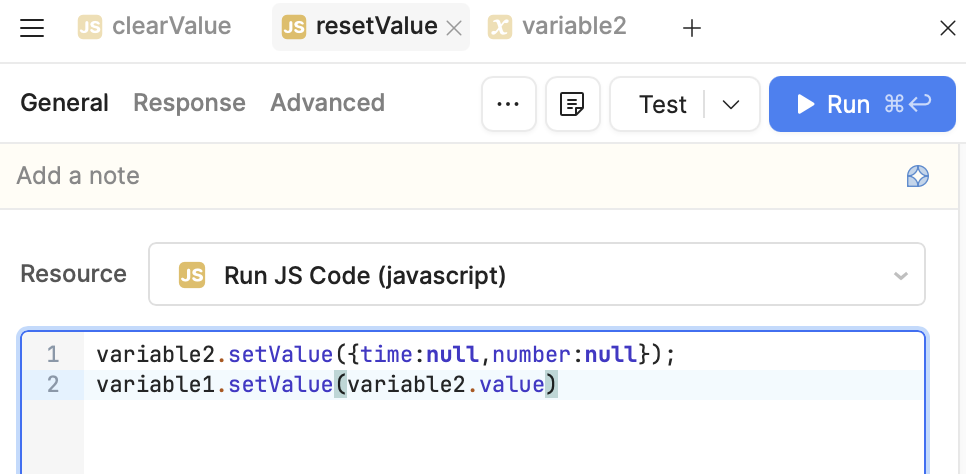Open the three-dot more options menu
This screenshot has width=966, height=474.
(508, 104)
